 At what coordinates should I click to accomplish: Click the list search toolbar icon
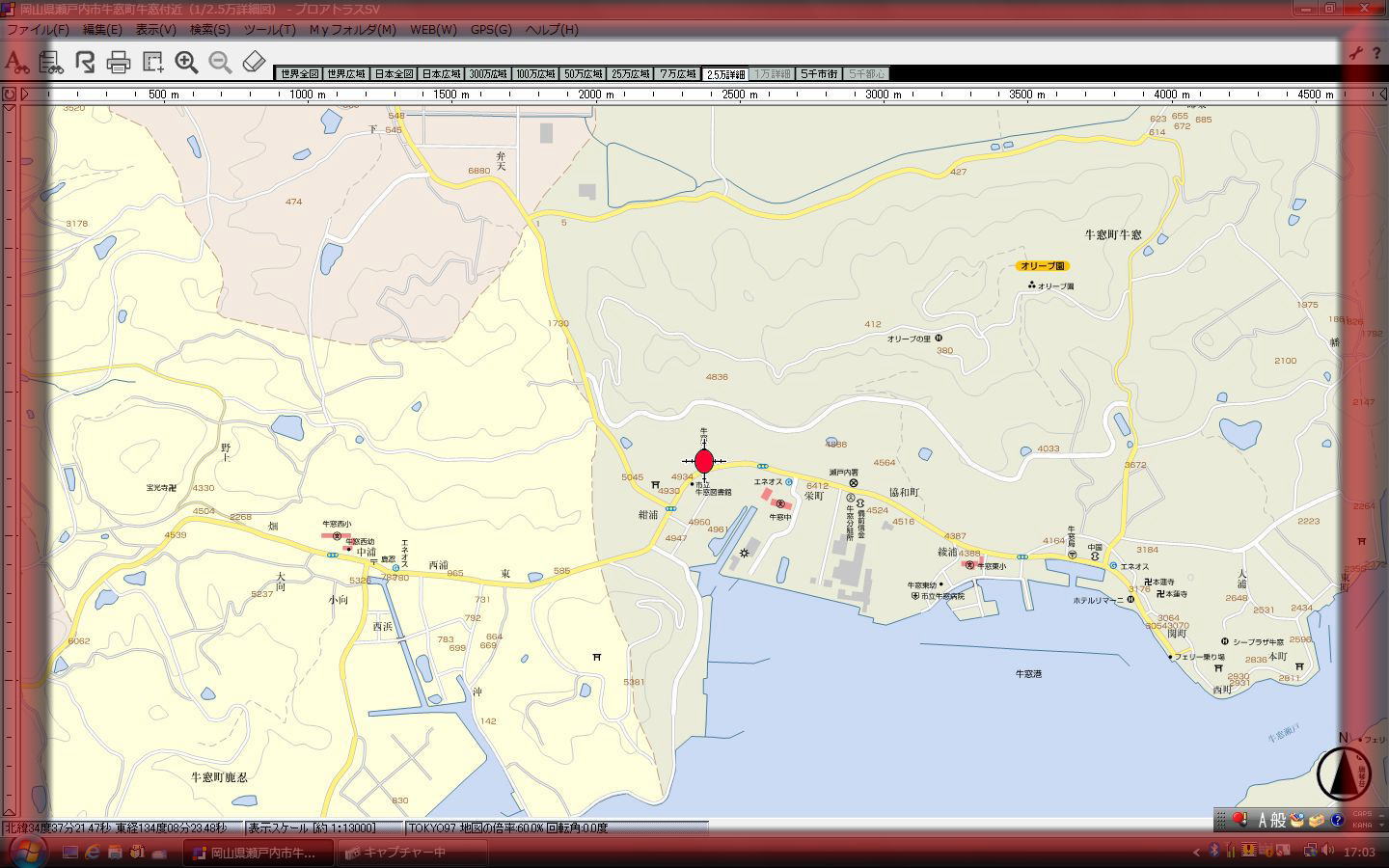coord(50,63)
